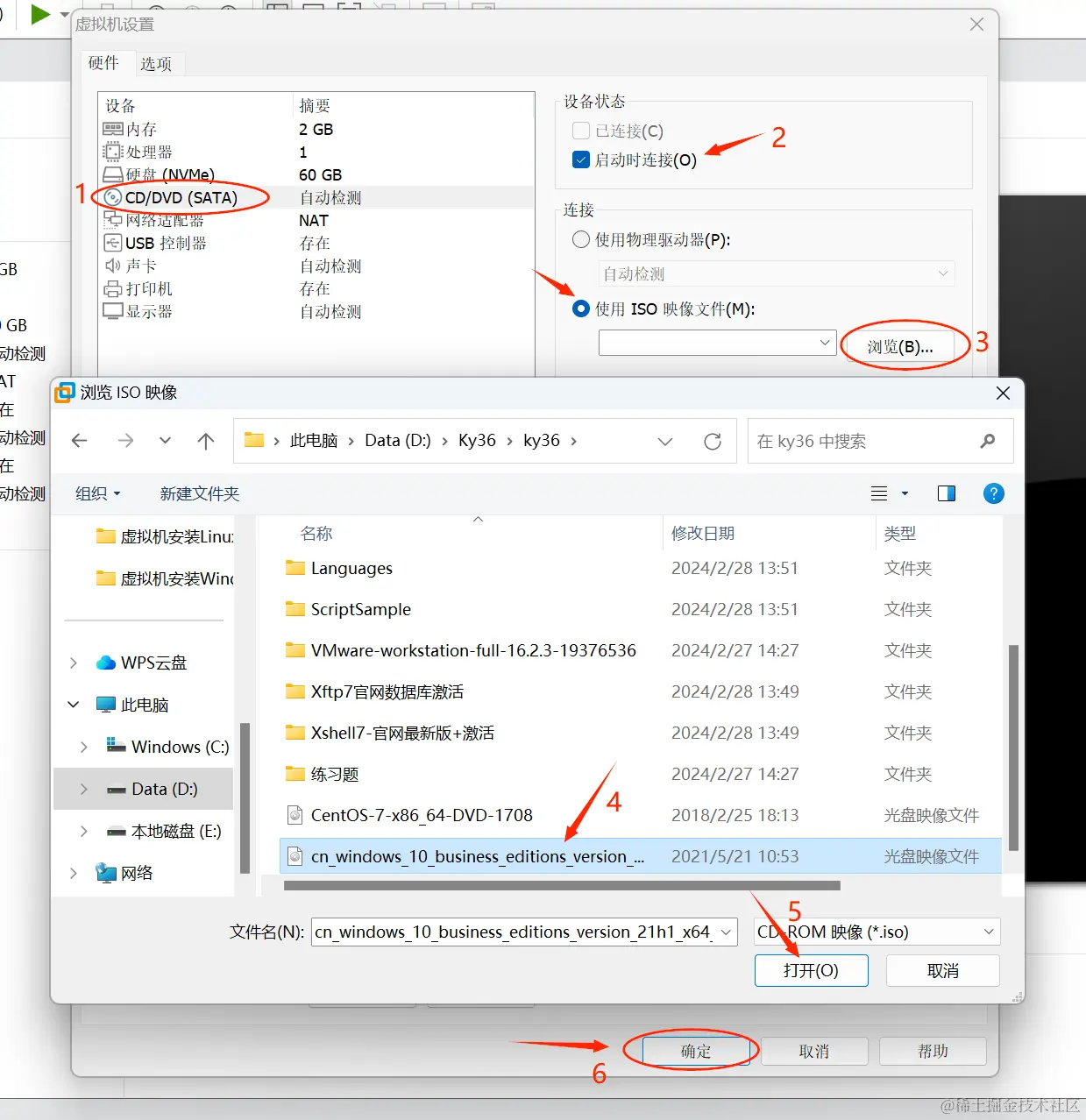Image resolution: width=1086 pixels, height=1120 pixels.
Task: Toggle Connect at power on checkbox
Action: [580, 159]
